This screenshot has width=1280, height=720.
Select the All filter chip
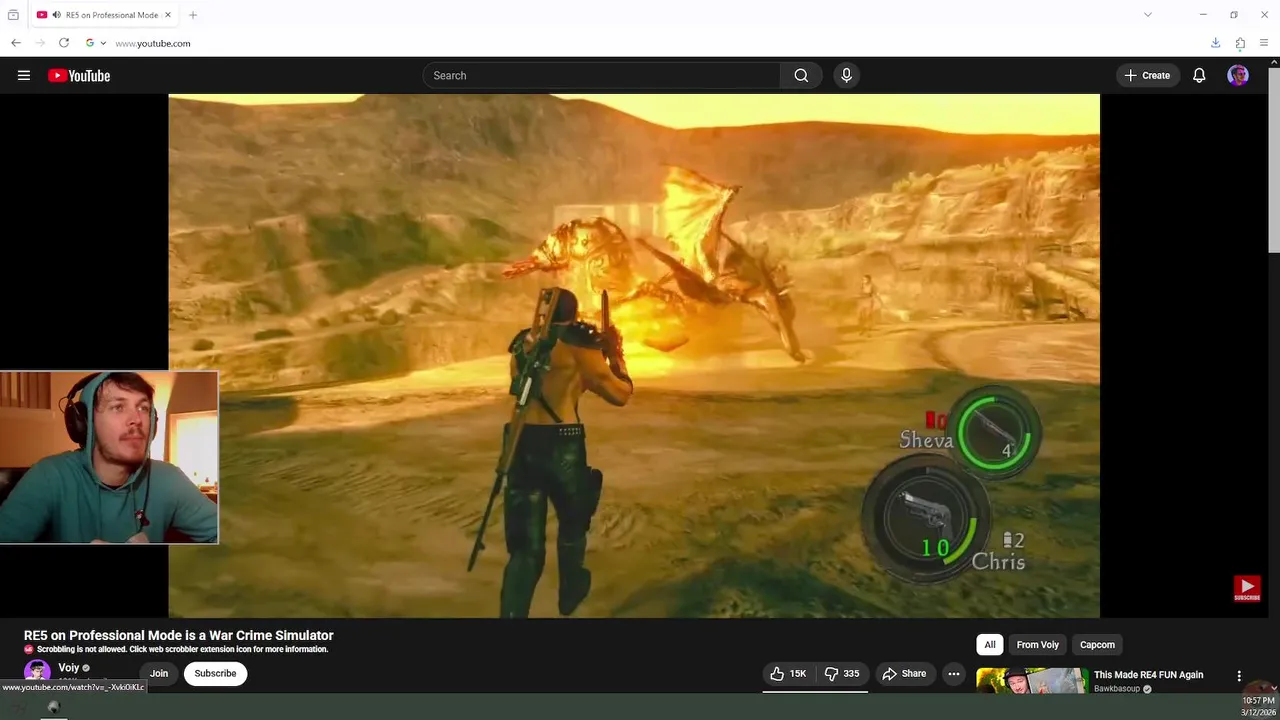990,645
